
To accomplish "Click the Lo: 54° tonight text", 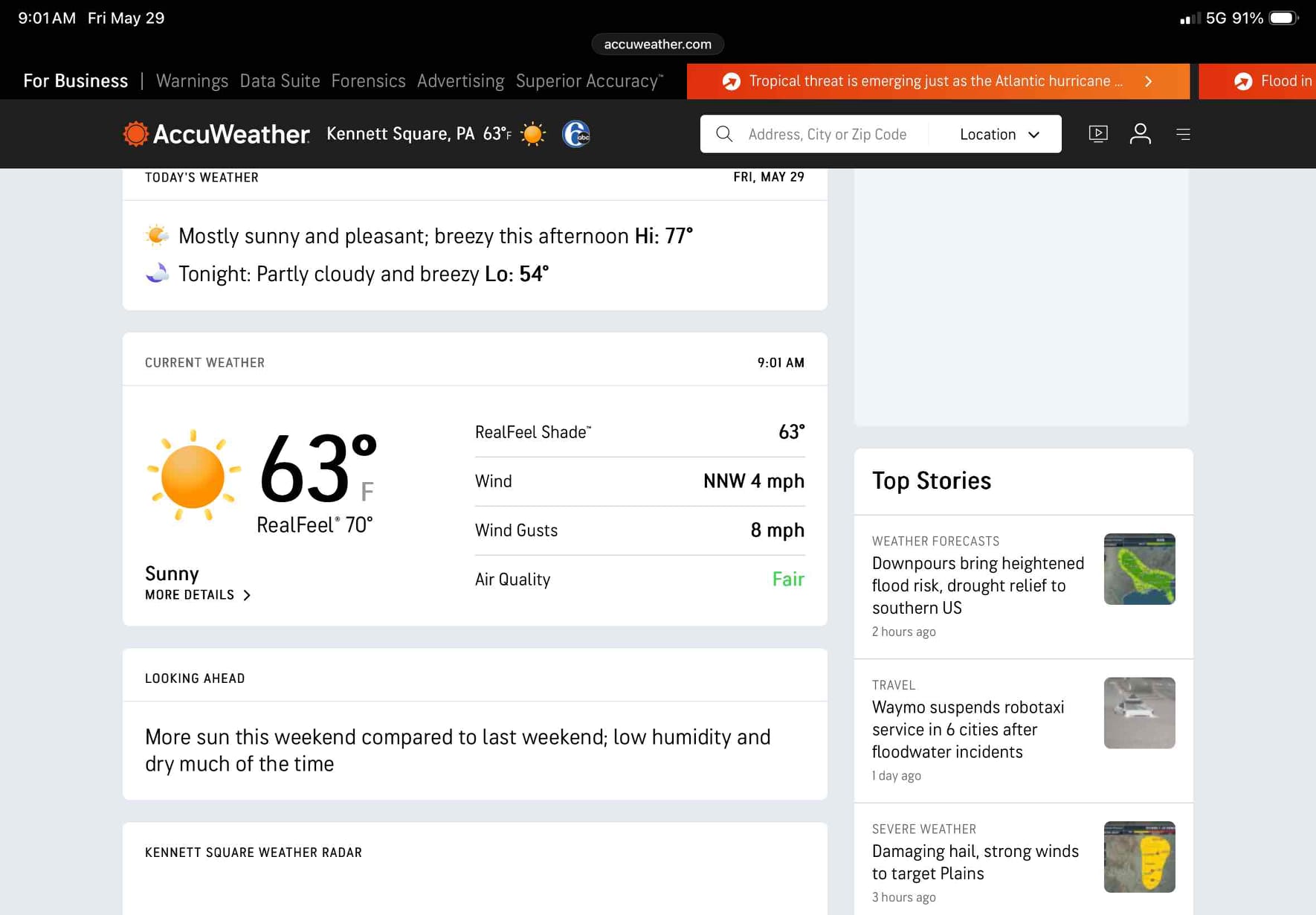I will (x=517, y=274).
